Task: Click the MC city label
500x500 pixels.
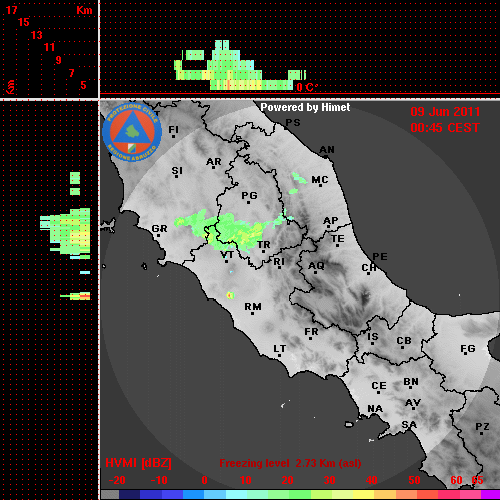Action: tap(320, 180)
